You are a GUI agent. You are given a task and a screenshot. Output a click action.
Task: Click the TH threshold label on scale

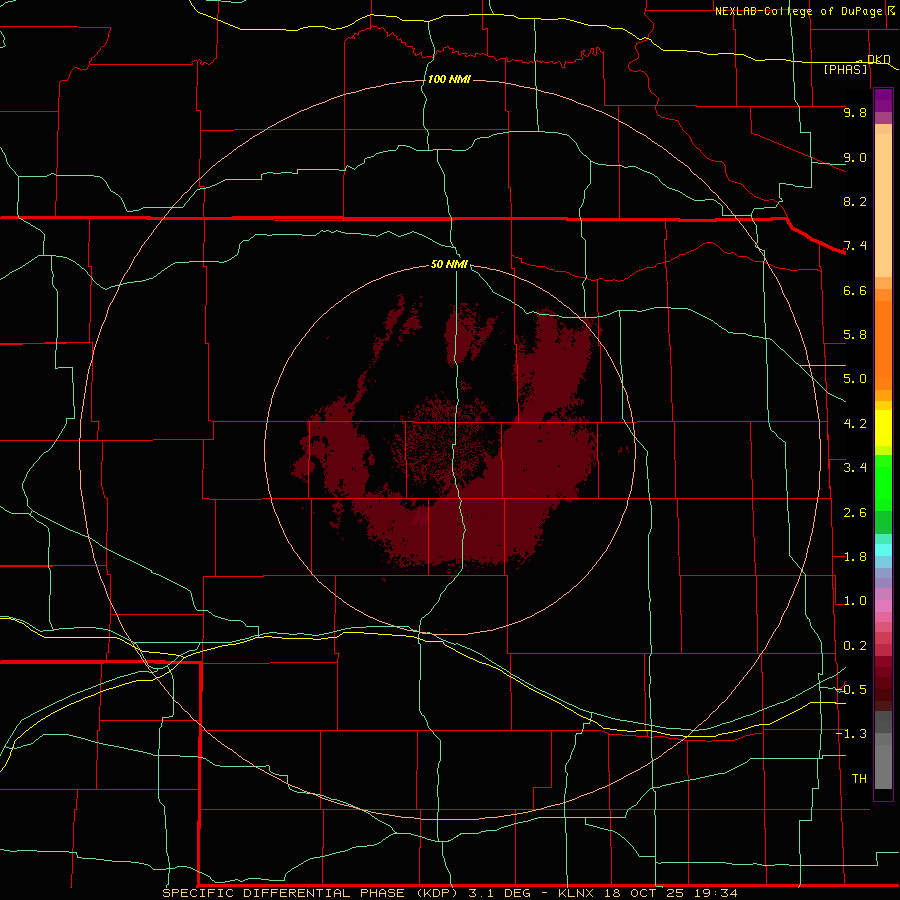pyautogui.click(x=859, y=778)
